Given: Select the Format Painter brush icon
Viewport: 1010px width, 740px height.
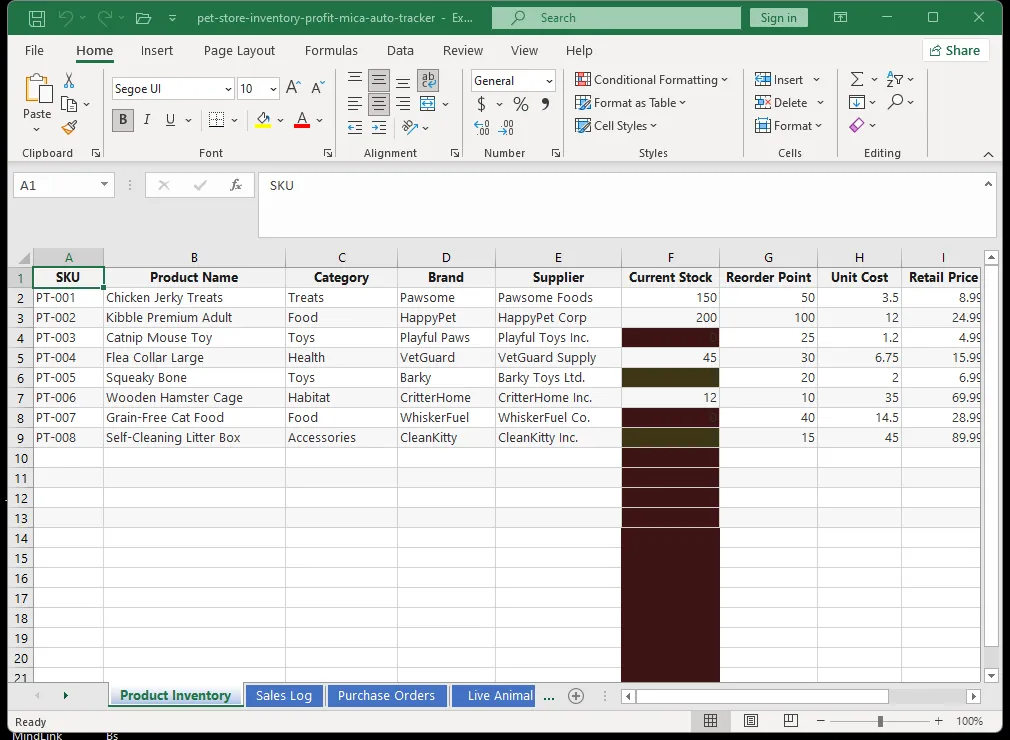Looking at the screenshot, I should [69, 128].
